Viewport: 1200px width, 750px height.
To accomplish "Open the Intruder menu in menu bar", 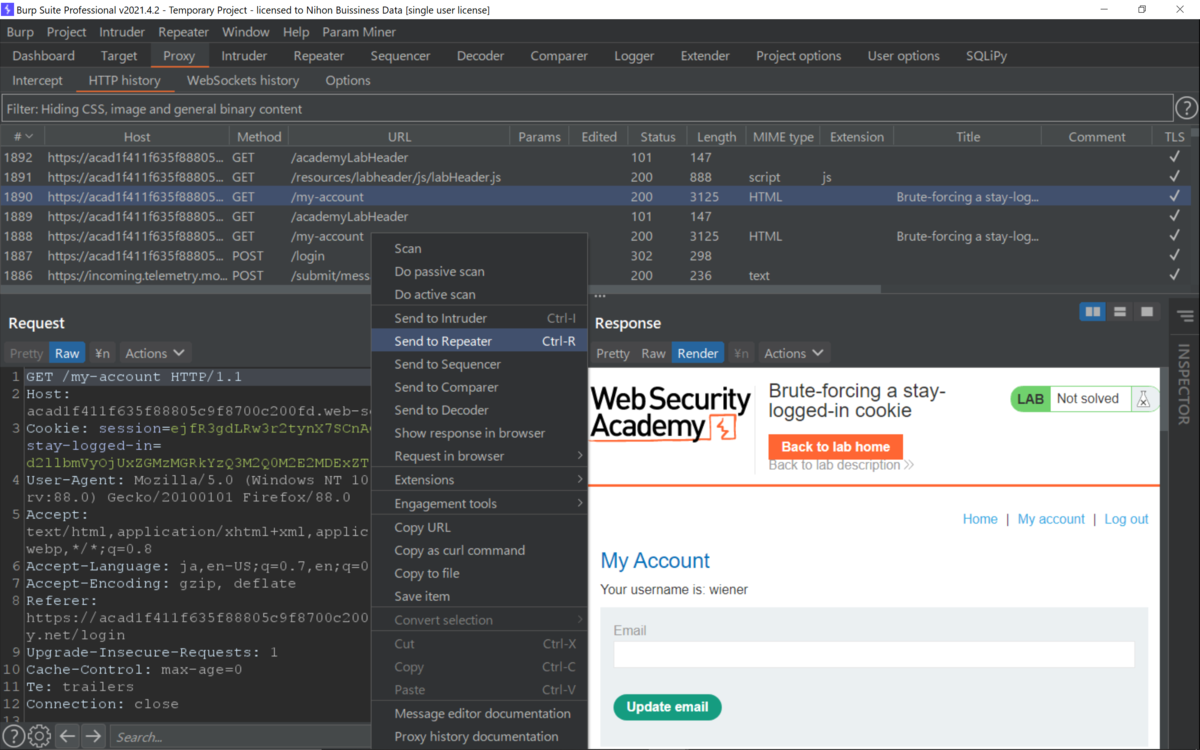I will point(122,32).
